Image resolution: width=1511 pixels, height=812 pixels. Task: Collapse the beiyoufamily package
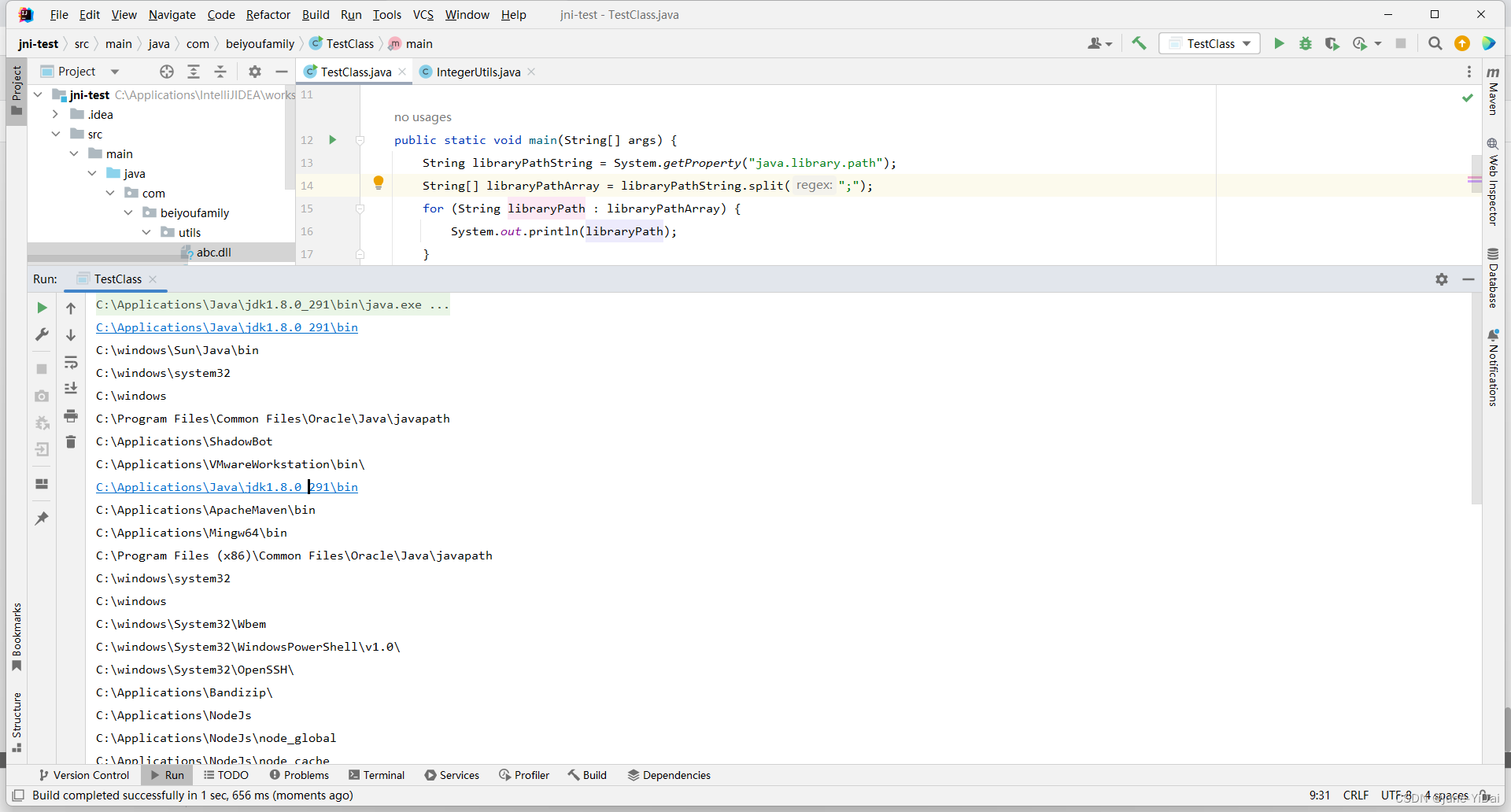click(x=127, y=212)
